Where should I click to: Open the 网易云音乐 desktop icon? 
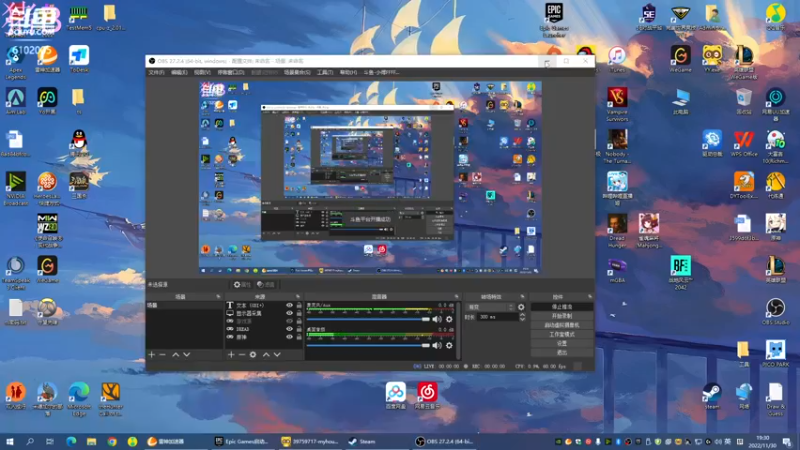point(427,396)
